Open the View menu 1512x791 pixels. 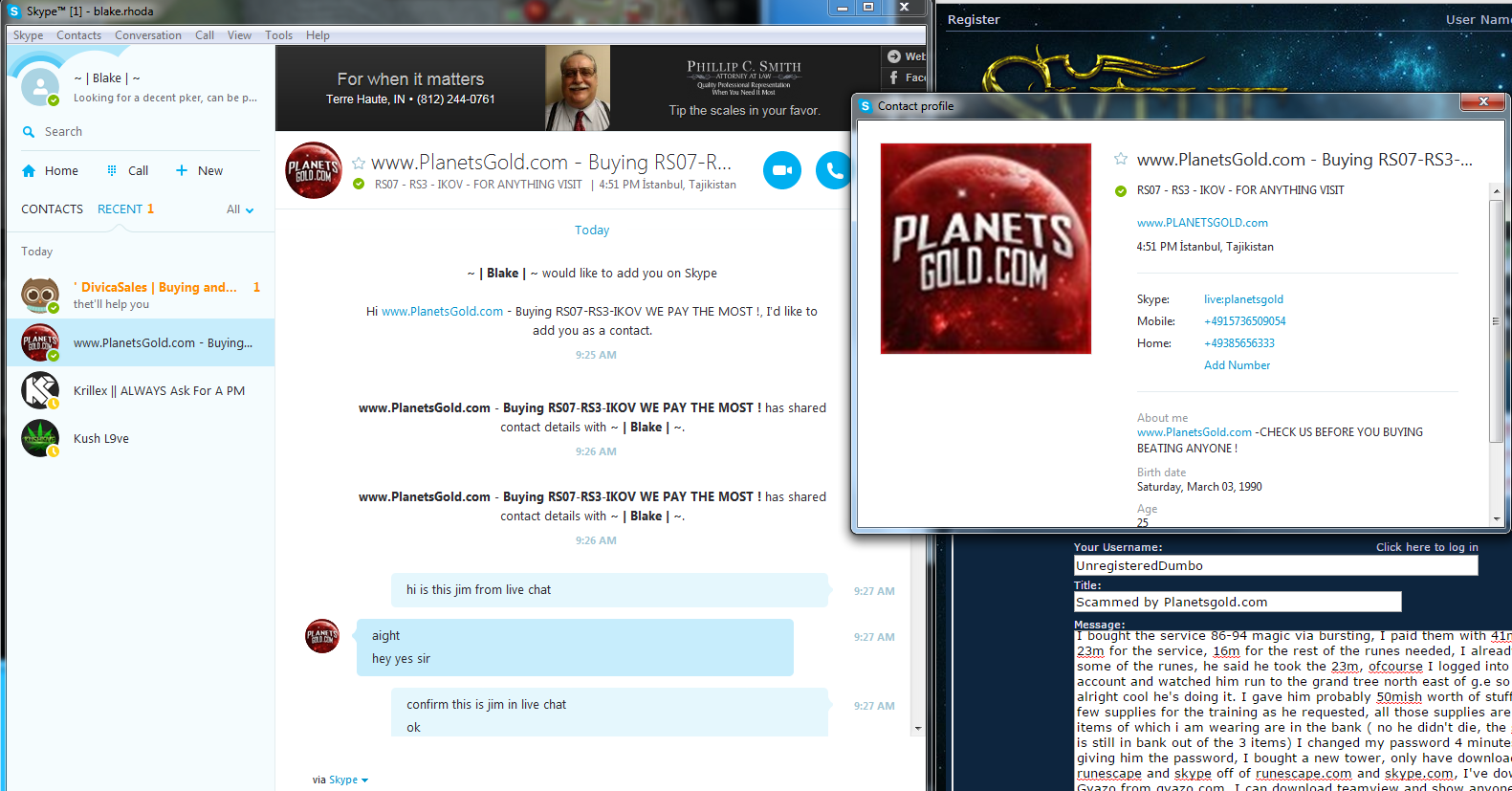tap(239, 35)
